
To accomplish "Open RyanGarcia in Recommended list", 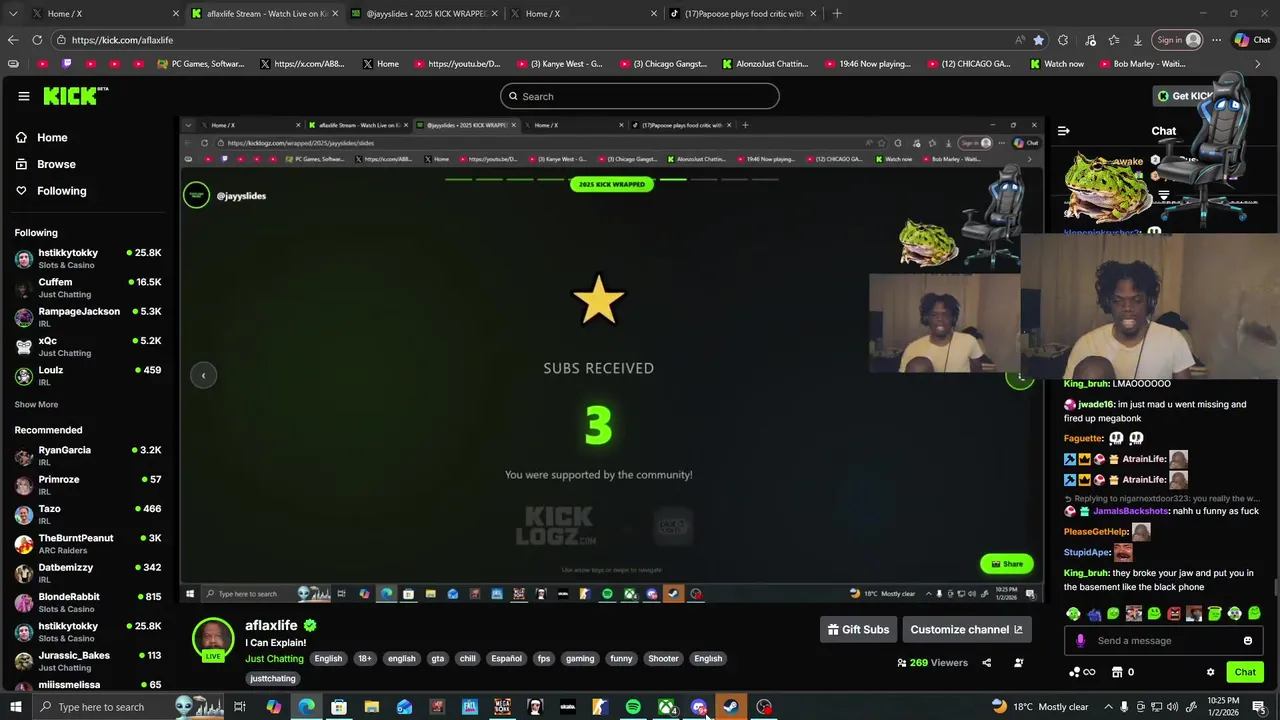I will click(x=88, y=456).
